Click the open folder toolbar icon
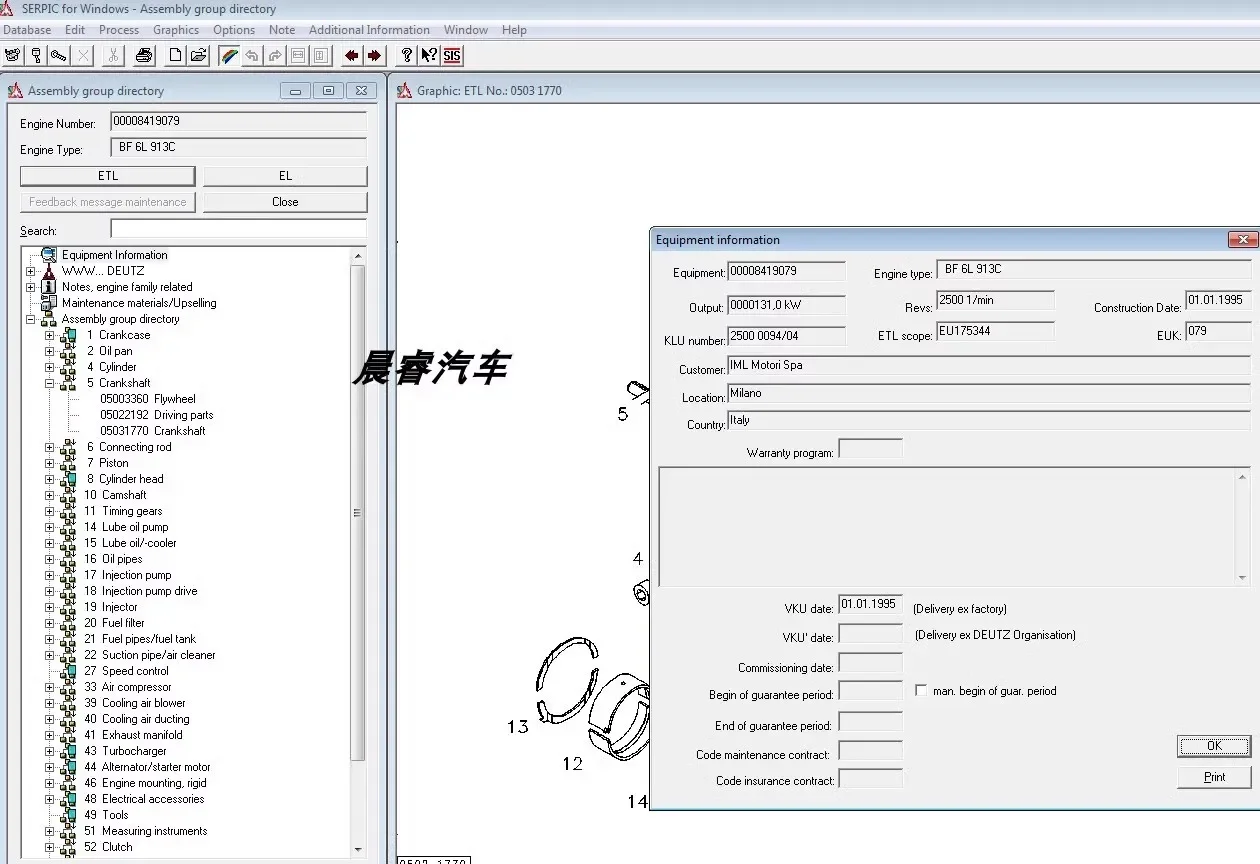The height and width of the screenshot is (864, 1260). 199,56
